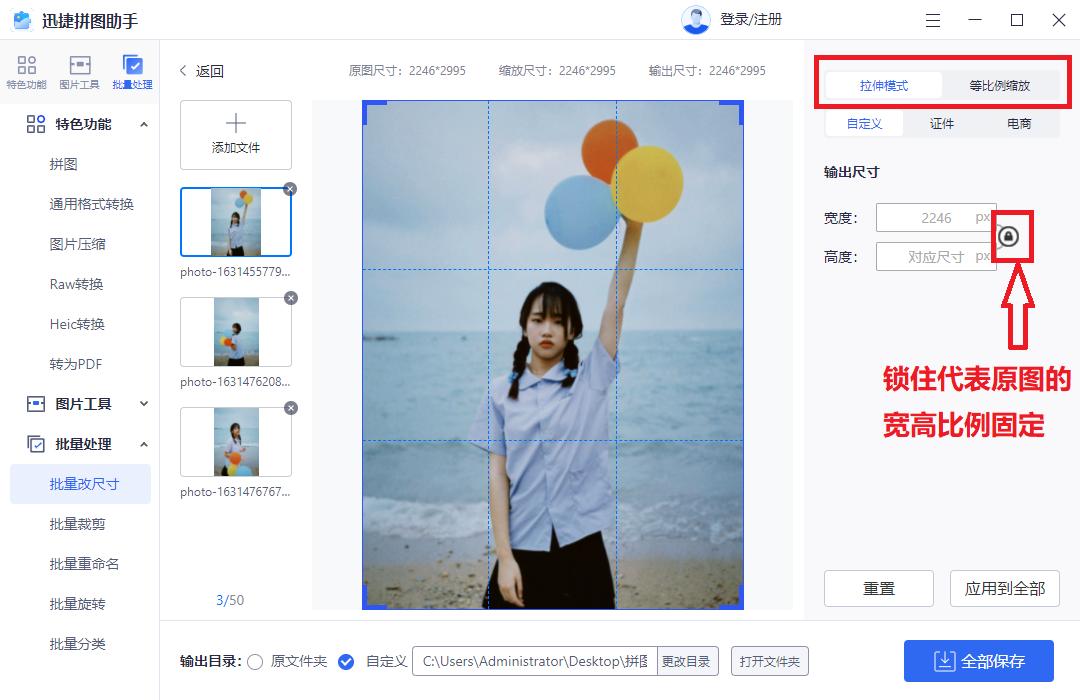Expand the 图片工具 section chevron

point(144,404)
